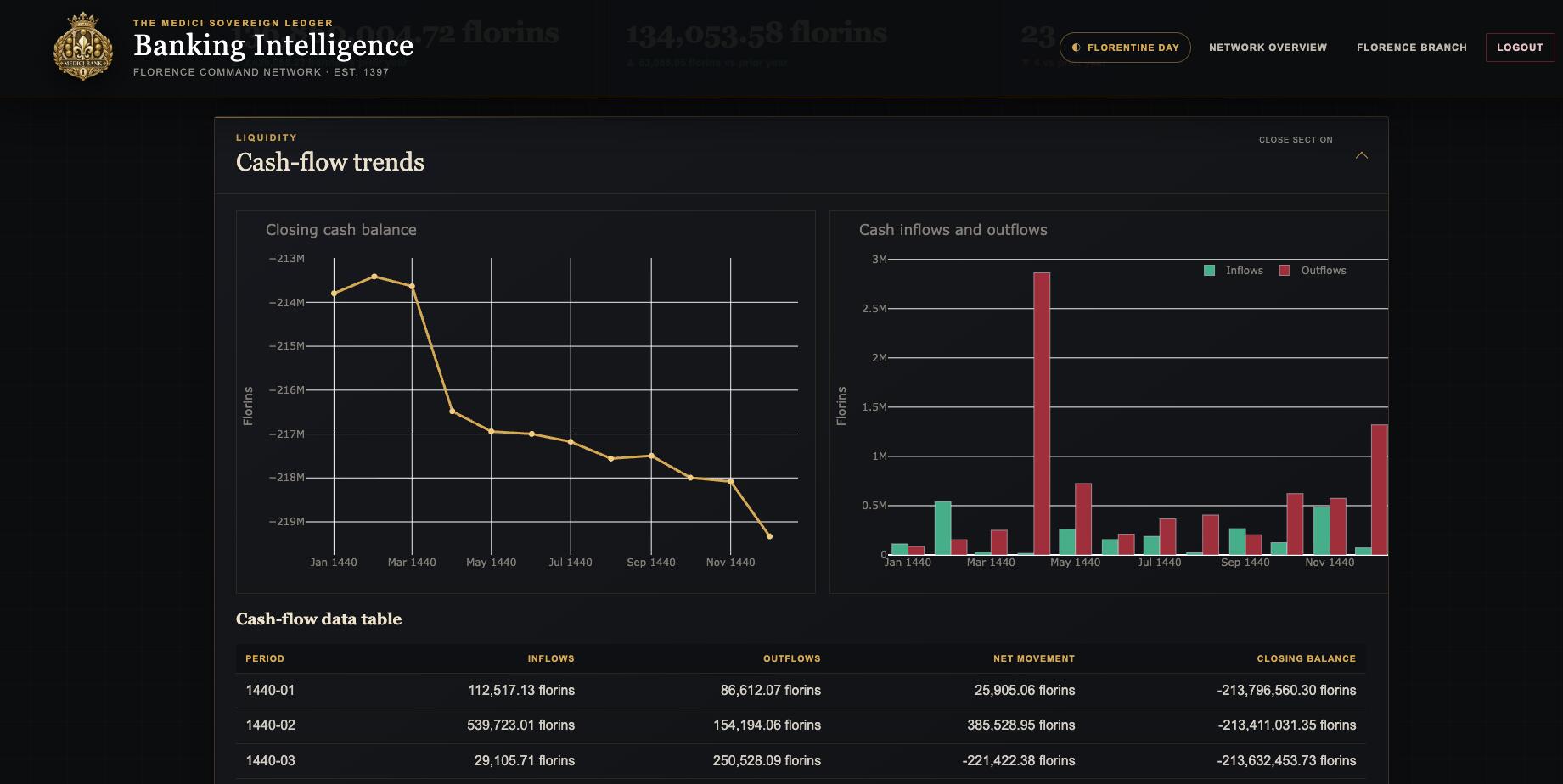Click the Banking Intelligence header title
This screenshot has width=1563, height=784.
point(273,45)
